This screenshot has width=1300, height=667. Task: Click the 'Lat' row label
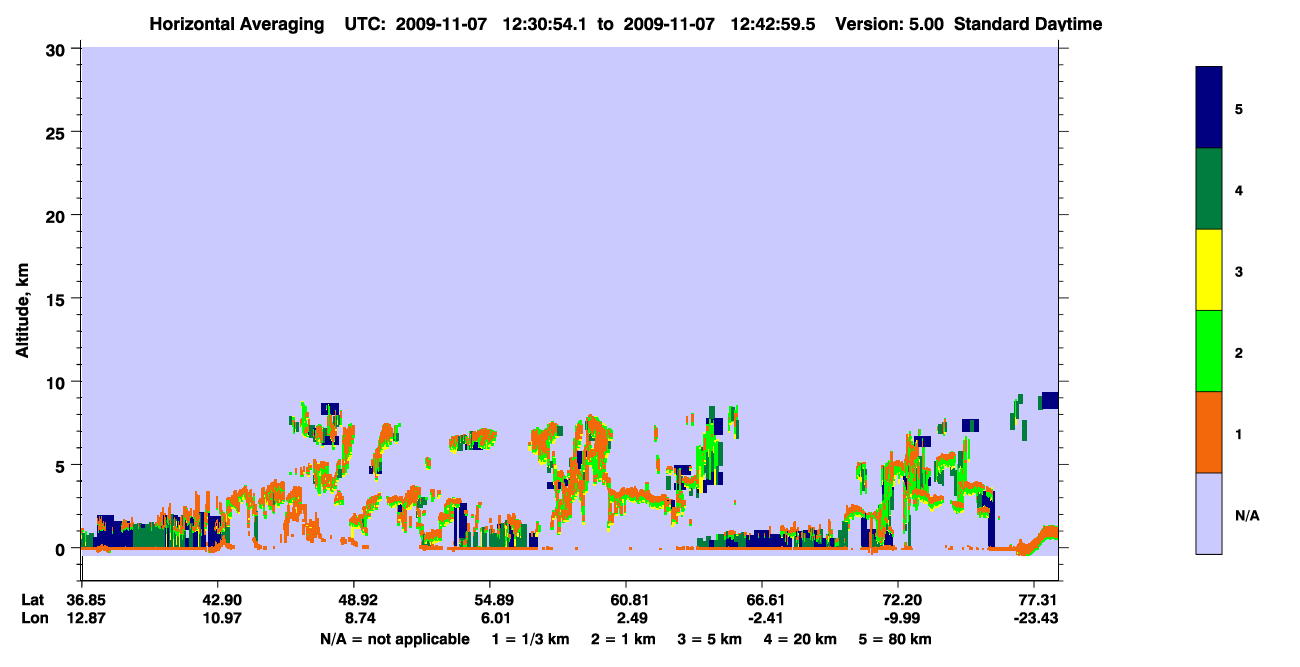(33, 600)
